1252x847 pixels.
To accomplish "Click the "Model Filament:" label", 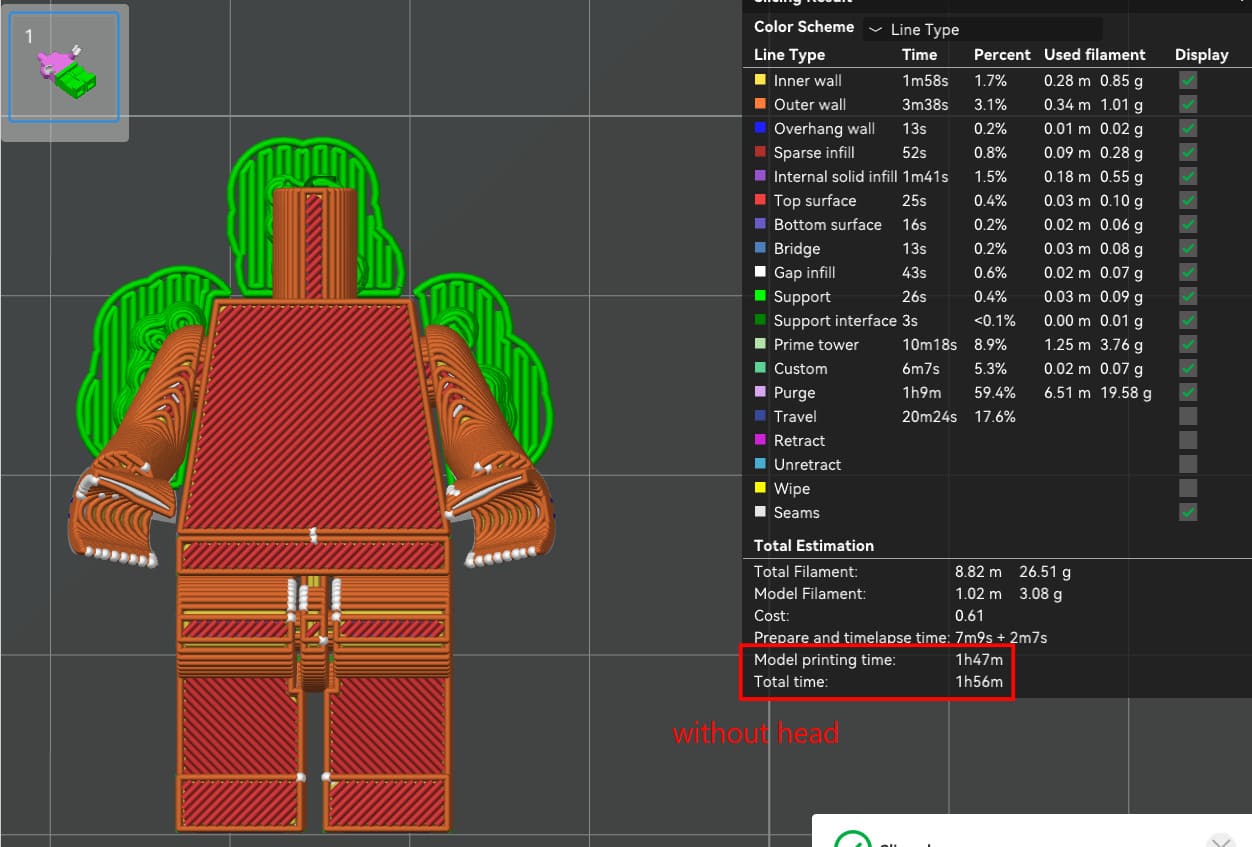I will click(810, 594).
